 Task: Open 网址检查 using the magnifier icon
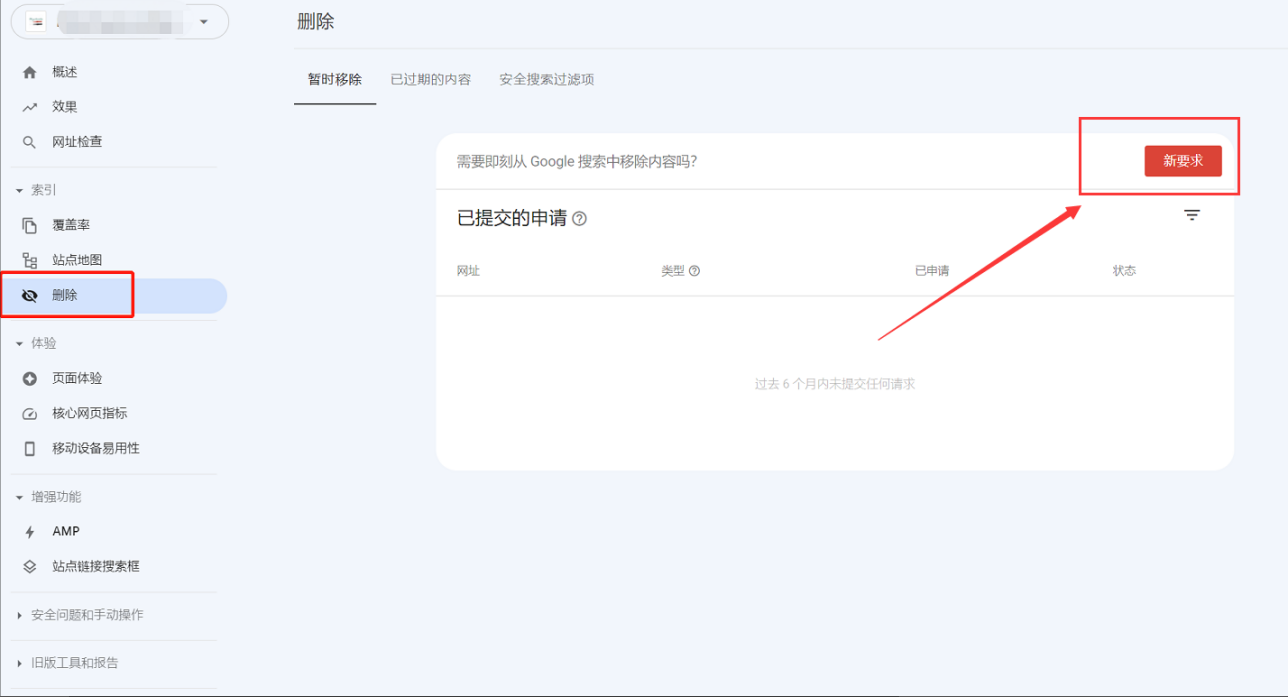(x=30, y=141)
